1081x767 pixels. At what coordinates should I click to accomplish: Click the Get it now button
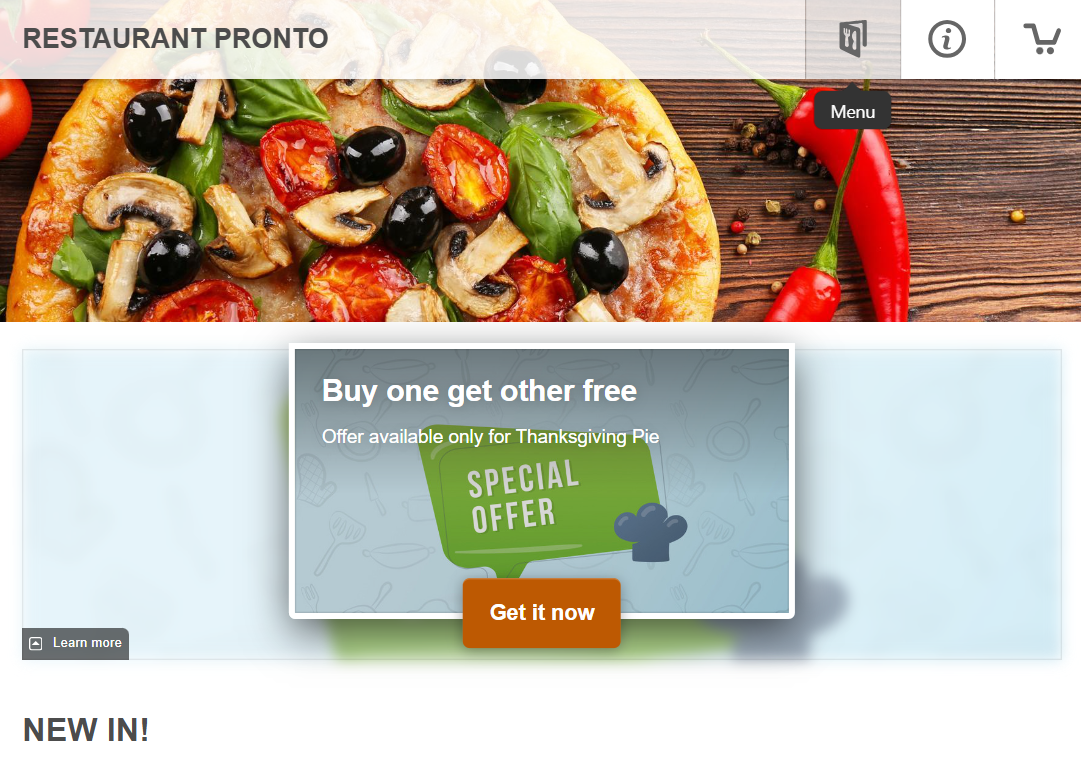coord(542,613)
